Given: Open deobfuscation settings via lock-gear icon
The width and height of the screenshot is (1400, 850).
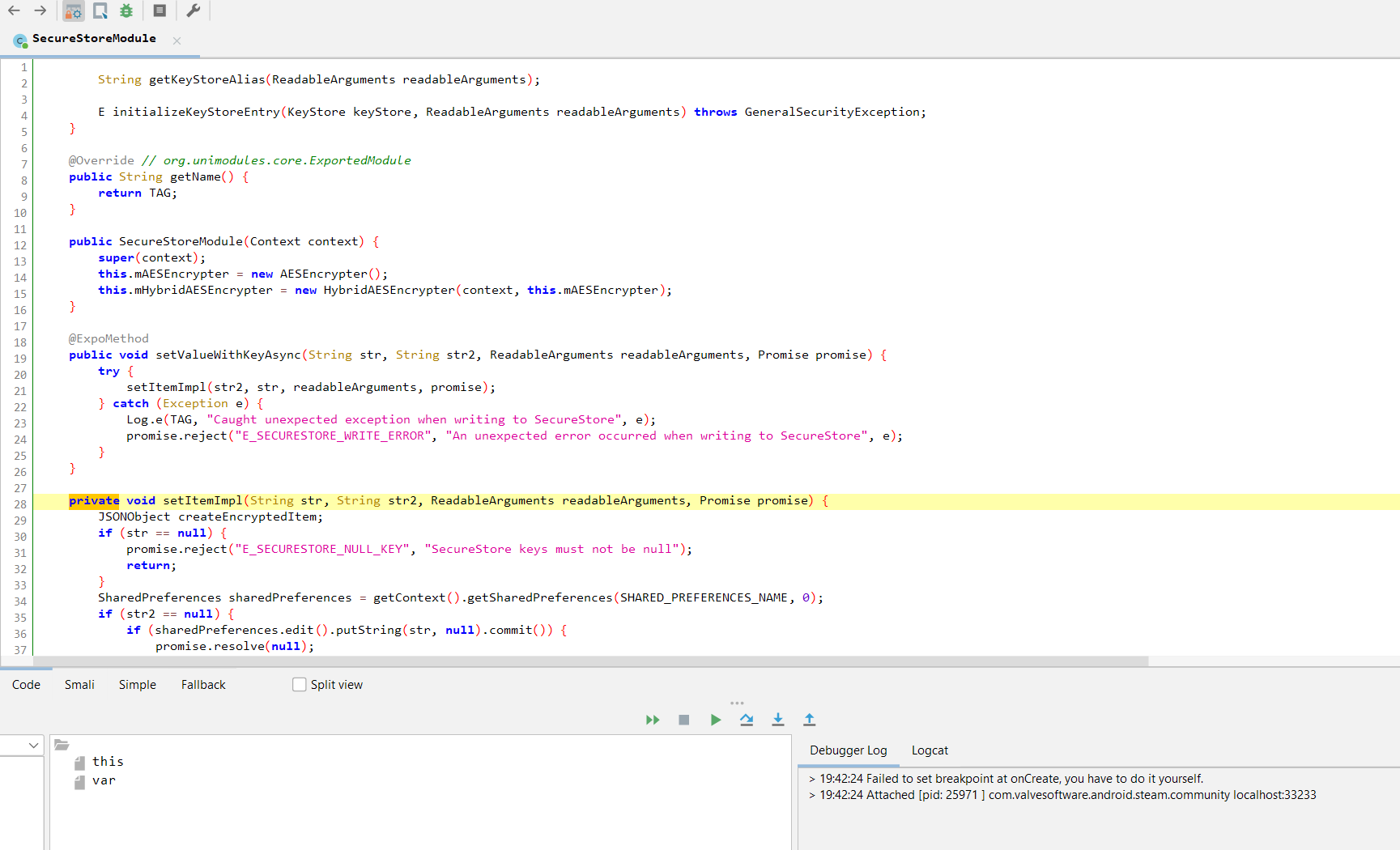Looking at the screenshot, I should tap(73, 11).
